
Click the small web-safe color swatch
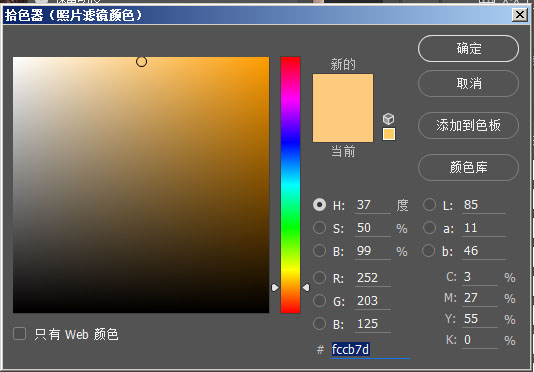click(389, 134)
